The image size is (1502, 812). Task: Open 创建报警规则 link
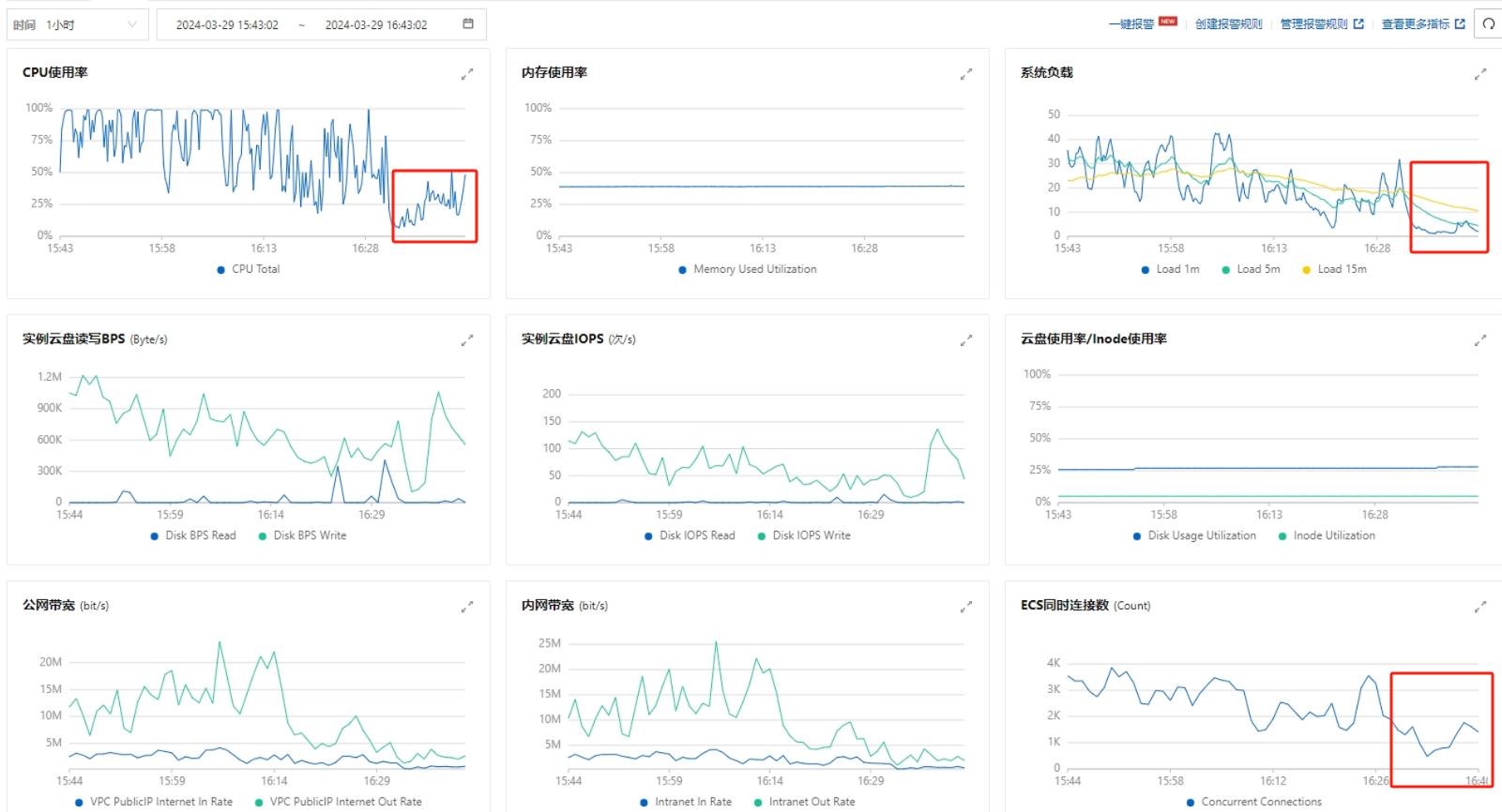[1228, 24]
